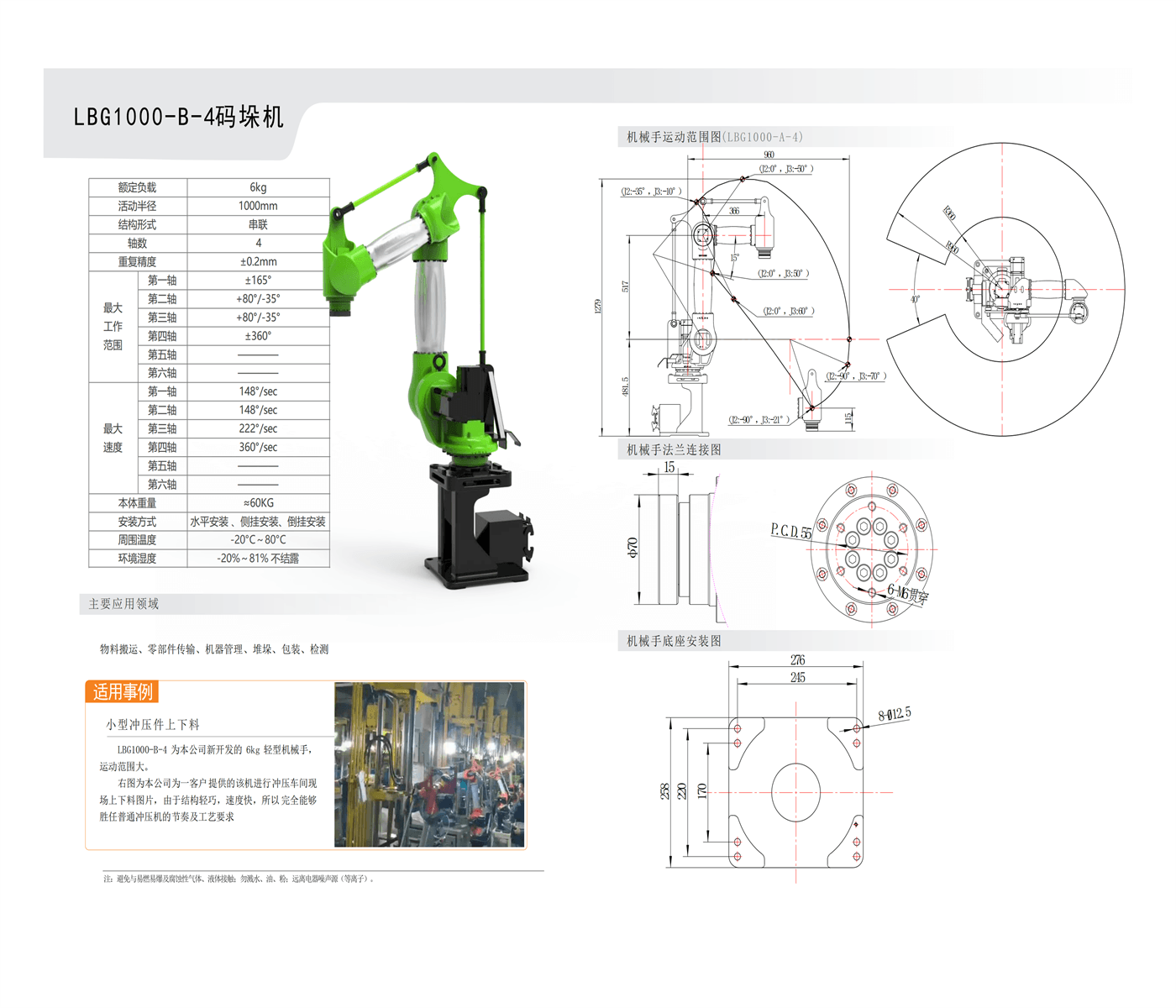
Task: Select the (J2:-90°, J3:-70°) annotation
Action: pyautogui.click(x=855, y=376)
